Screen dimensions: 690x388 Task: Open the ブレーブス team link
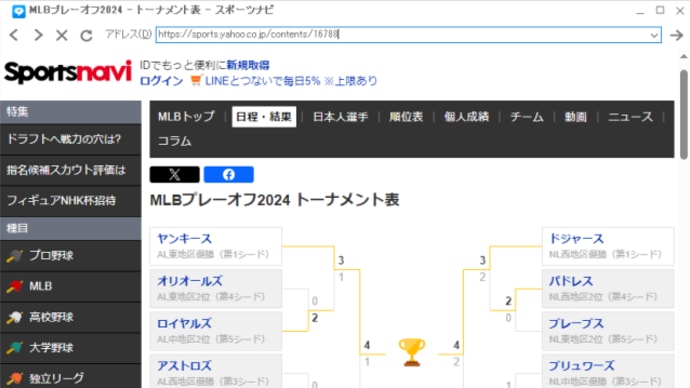(x=576, y=324)
